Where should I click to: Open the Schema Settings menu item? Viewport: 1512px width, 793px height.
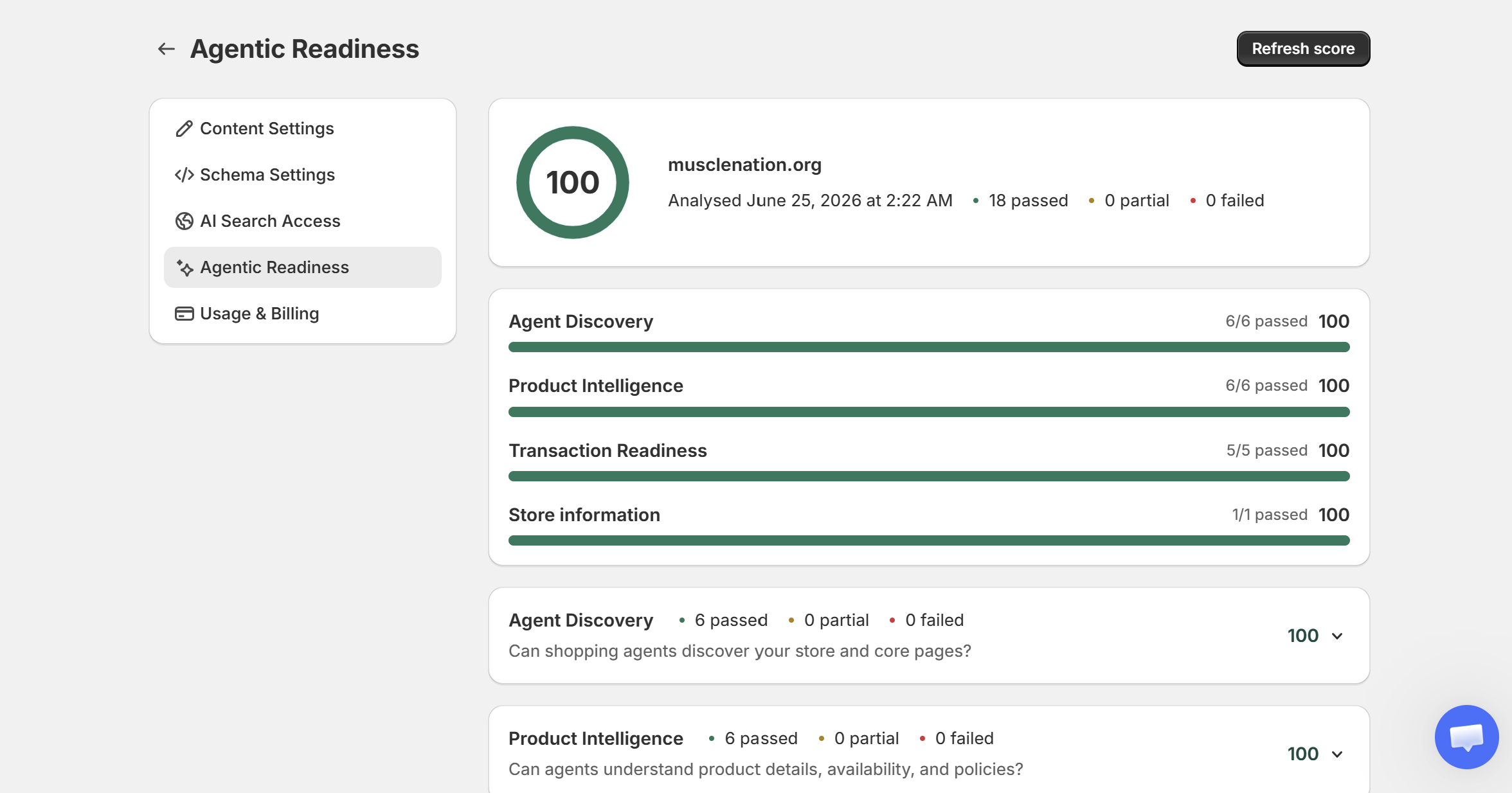[303, 175]
